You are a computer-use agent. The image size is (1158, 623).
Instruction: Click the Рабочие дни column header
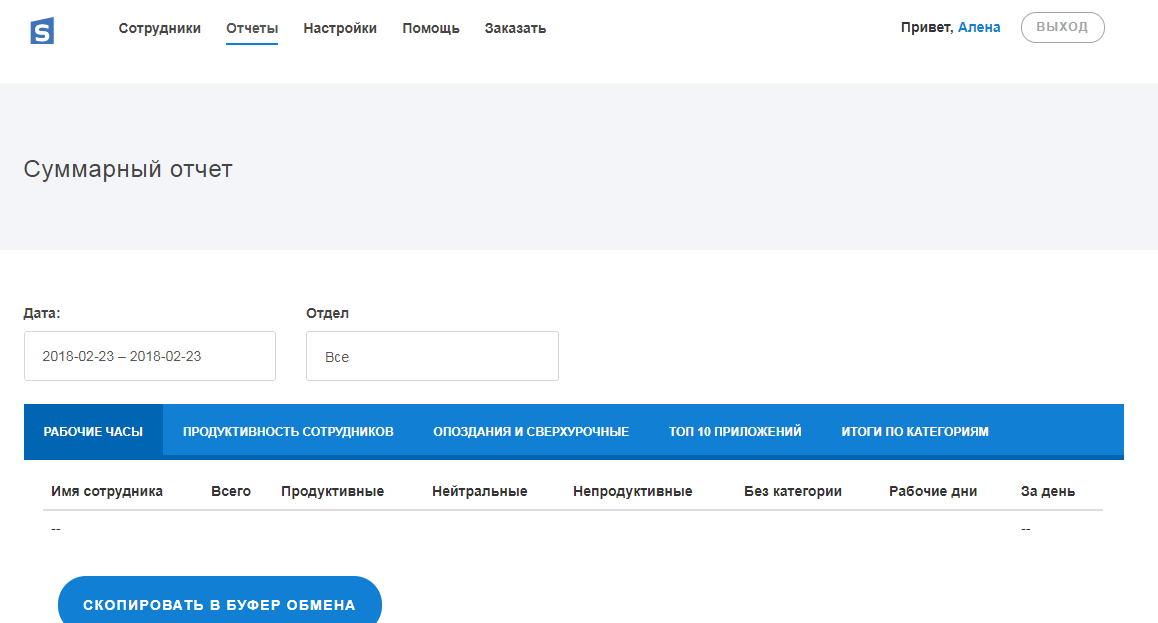tap(931, 491)
